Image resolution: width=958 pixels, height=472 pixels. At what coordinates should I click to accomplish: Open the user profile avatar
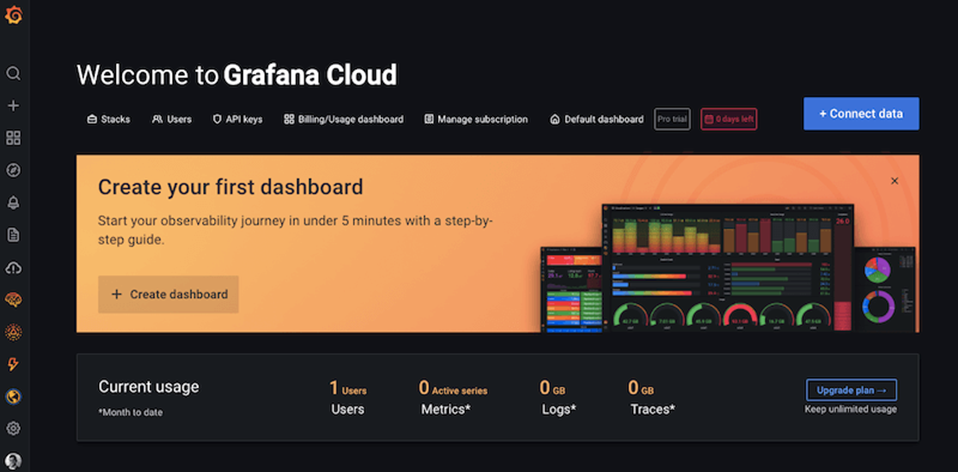(x=14, y=461)
